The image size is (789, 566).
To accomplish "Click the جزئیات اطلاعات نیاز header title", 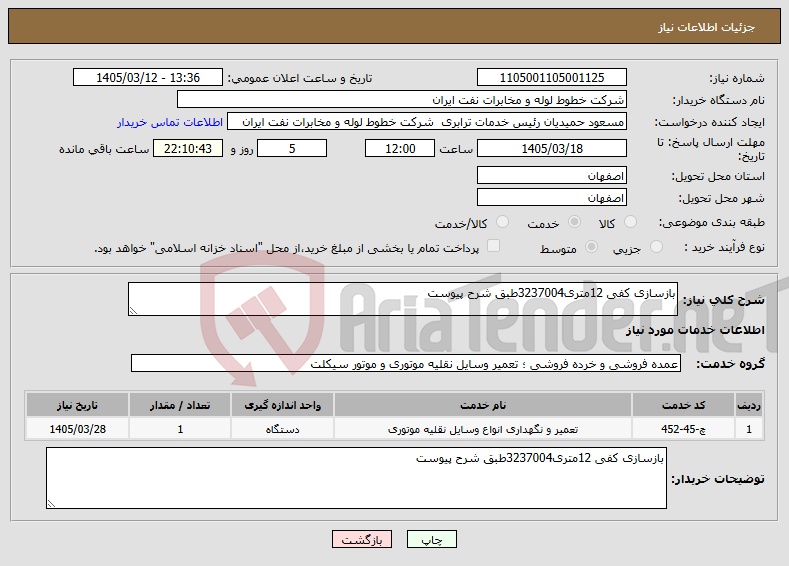I will click(x=706, y=27).
